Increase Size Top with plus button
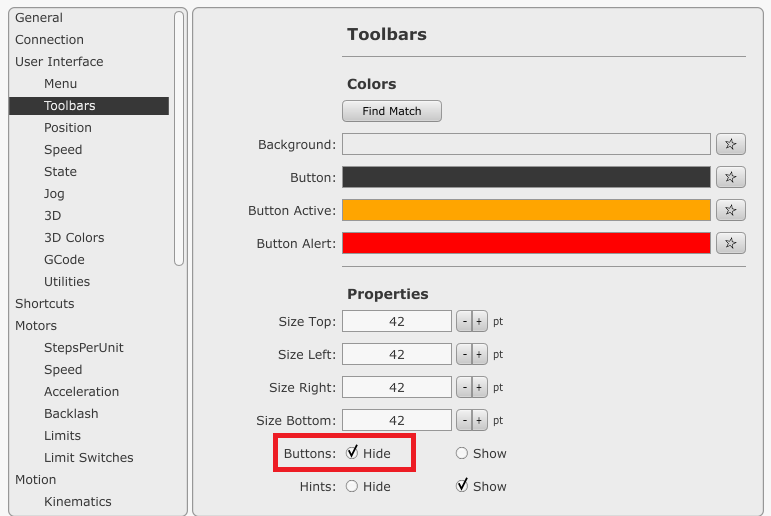This screenshot has width=771, height=516. point(479,321)
